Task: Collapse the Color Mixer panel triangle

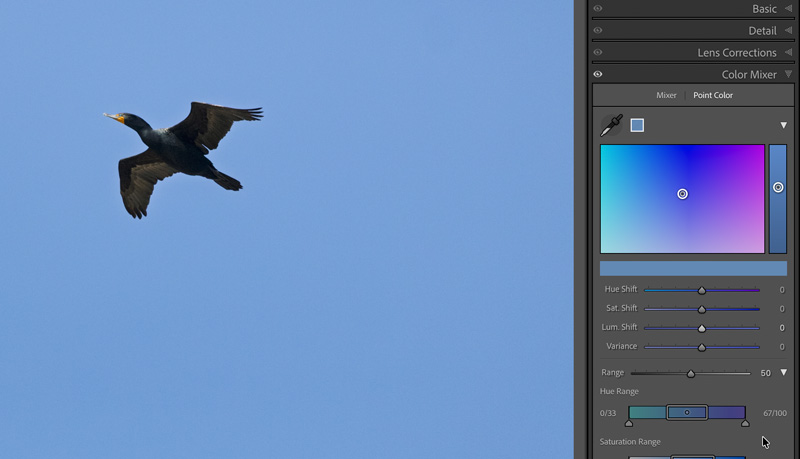Action: 788,75
